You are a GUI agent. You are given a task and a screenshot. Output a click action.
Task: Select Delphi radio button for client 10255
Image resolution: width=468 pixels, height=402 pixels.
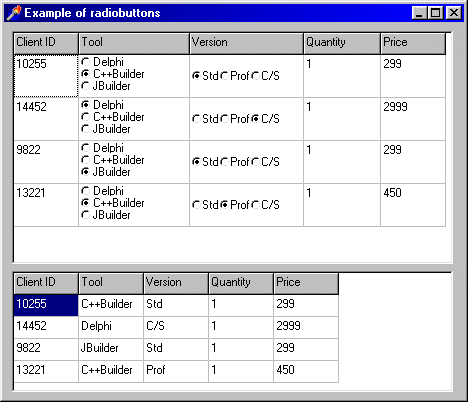[86, 62]
